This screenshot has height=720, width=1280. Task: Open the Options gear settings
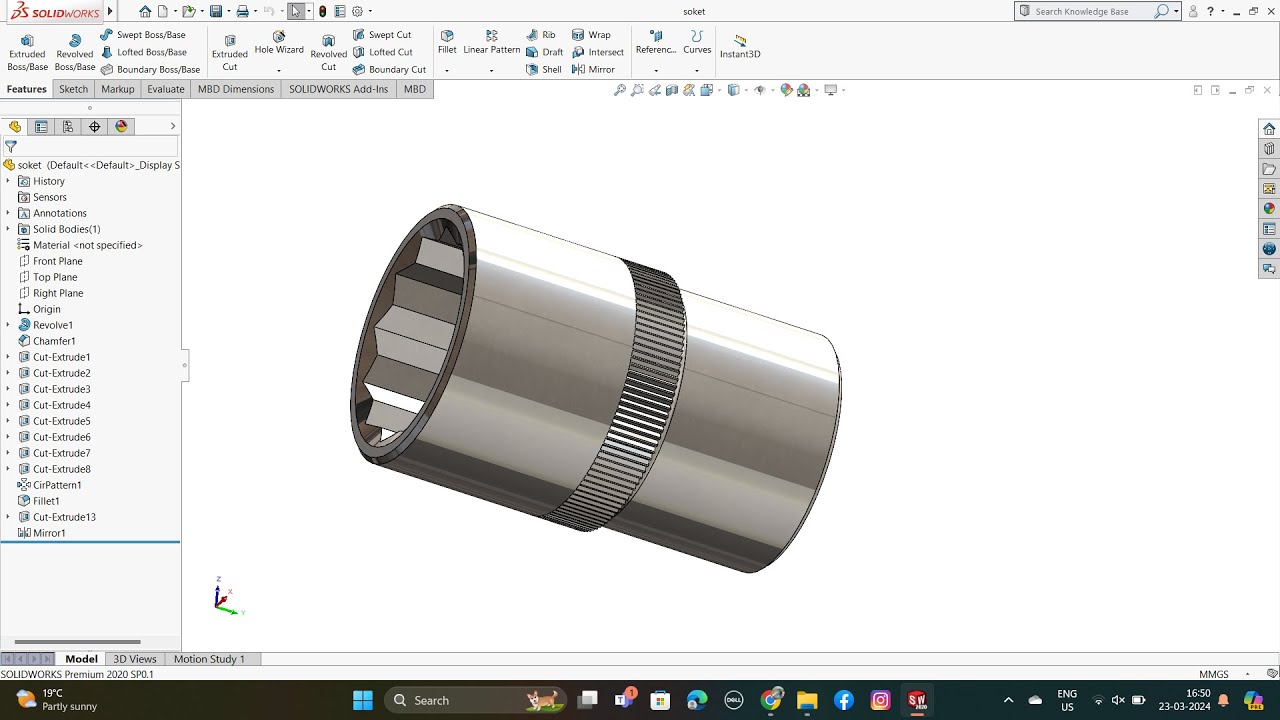tap(357, 11)
